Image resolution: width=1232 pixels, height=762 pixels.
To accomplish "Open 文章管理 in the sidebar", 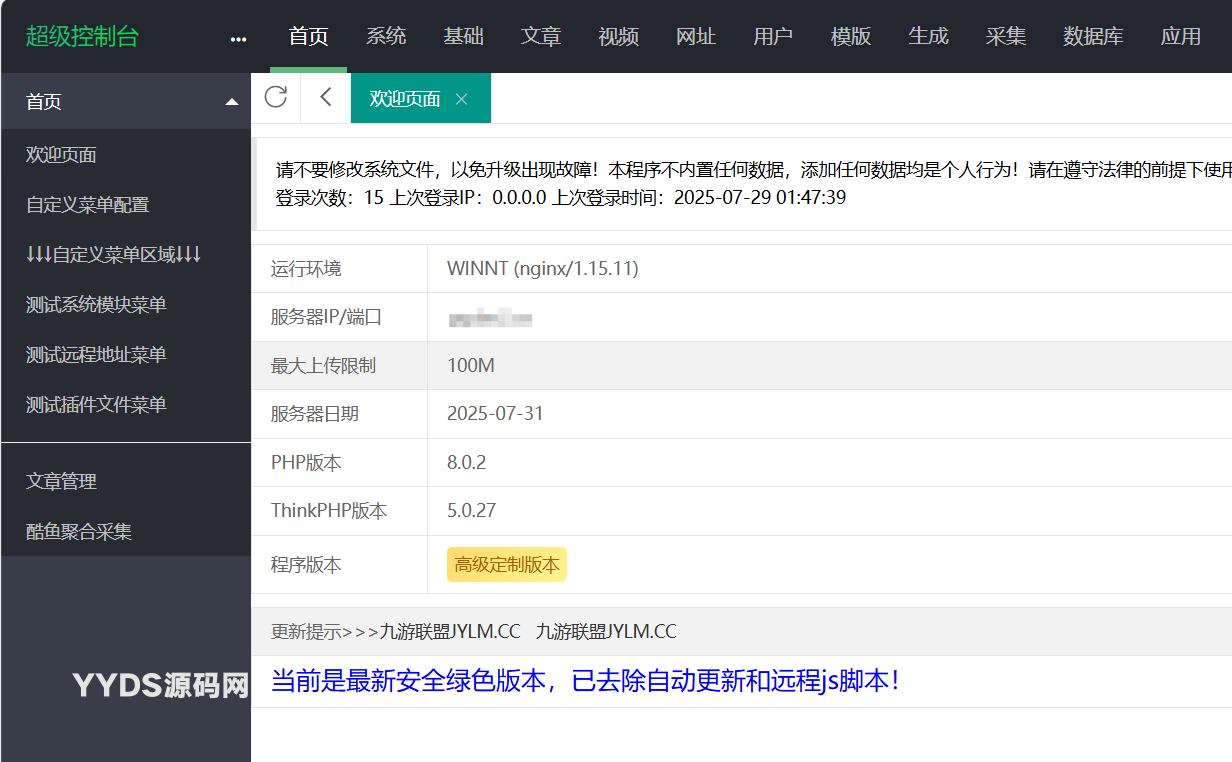I will [x=62, y=481].
